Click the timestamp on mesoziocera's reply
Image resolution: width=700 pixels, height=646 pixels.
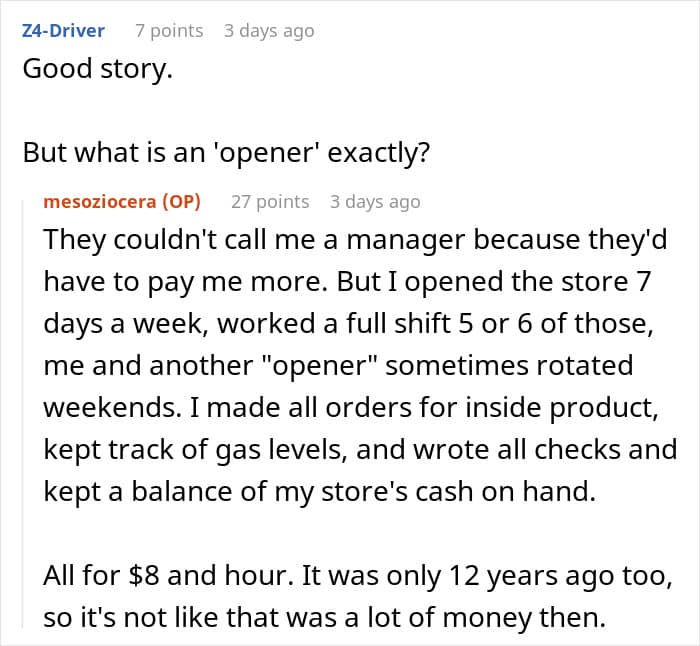[375, 201]
